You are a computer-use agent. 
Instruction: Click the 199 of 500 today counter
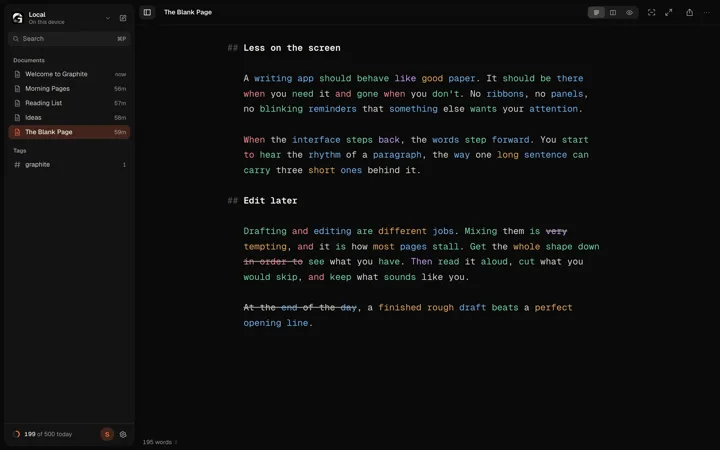(48, 434)
